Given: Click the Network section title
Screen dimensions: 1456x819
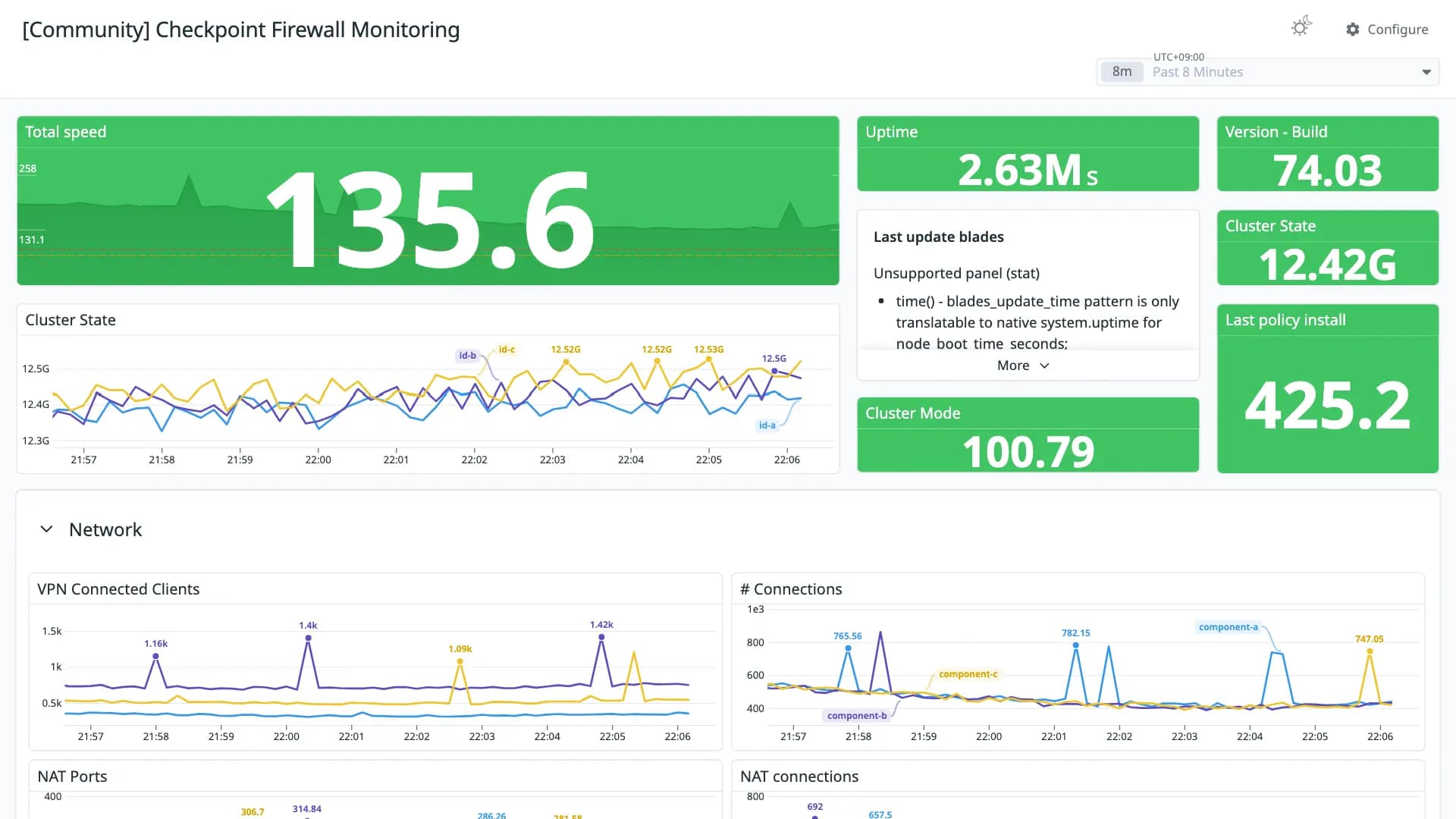Looking at the screenshot, I should (105, 529).
